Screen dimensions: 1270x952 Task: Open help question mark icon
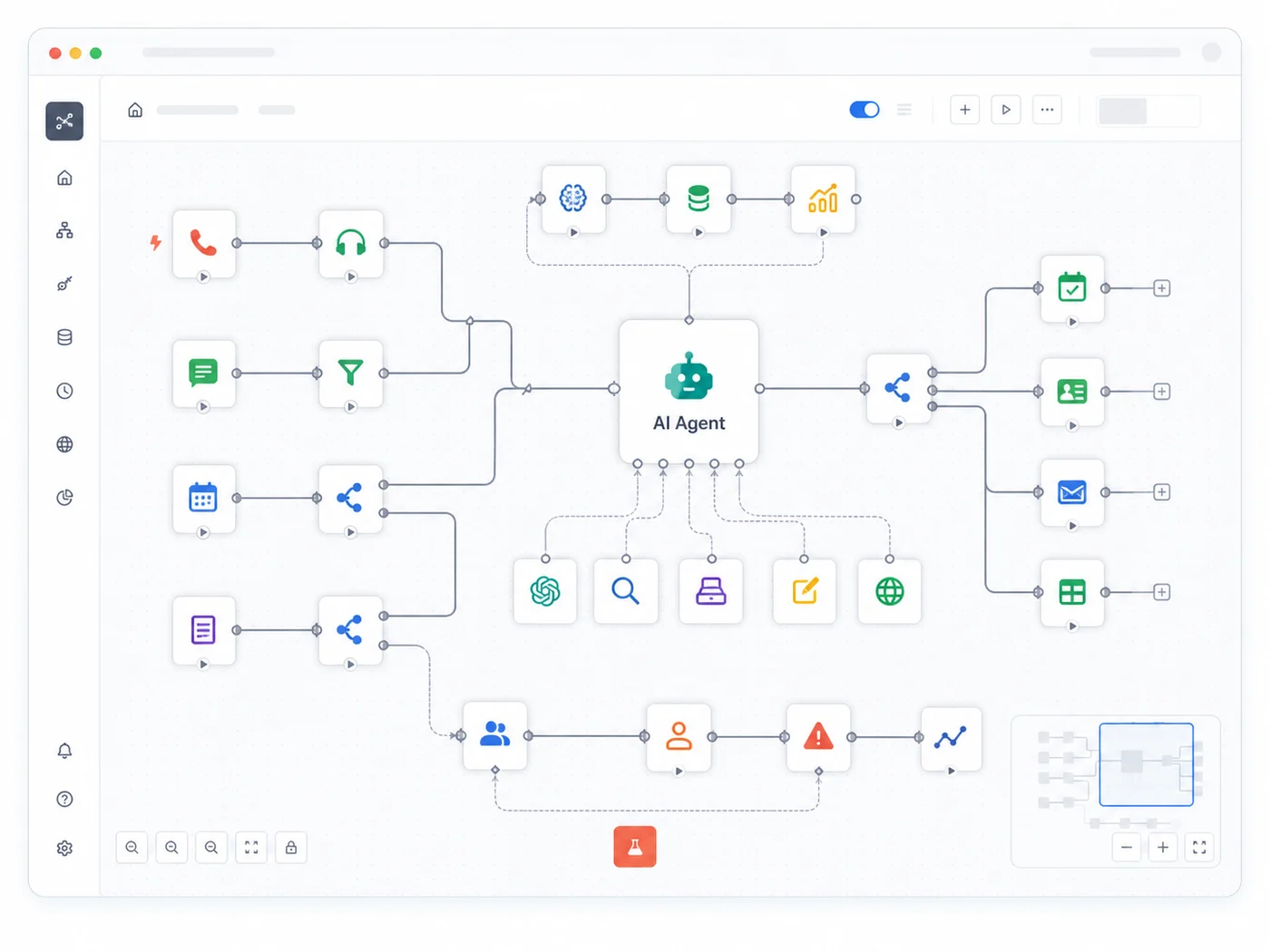point(64,799)
